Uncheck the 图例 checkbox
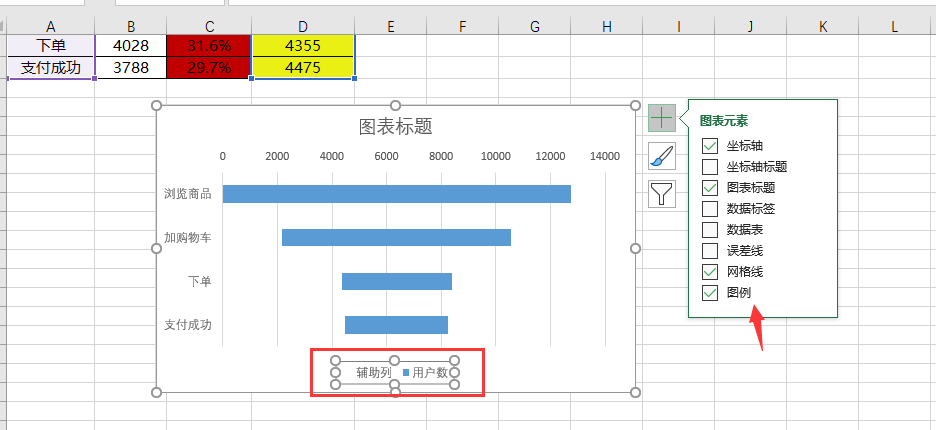936x430 pixels. pyautogui.click(x=710, y=293)
